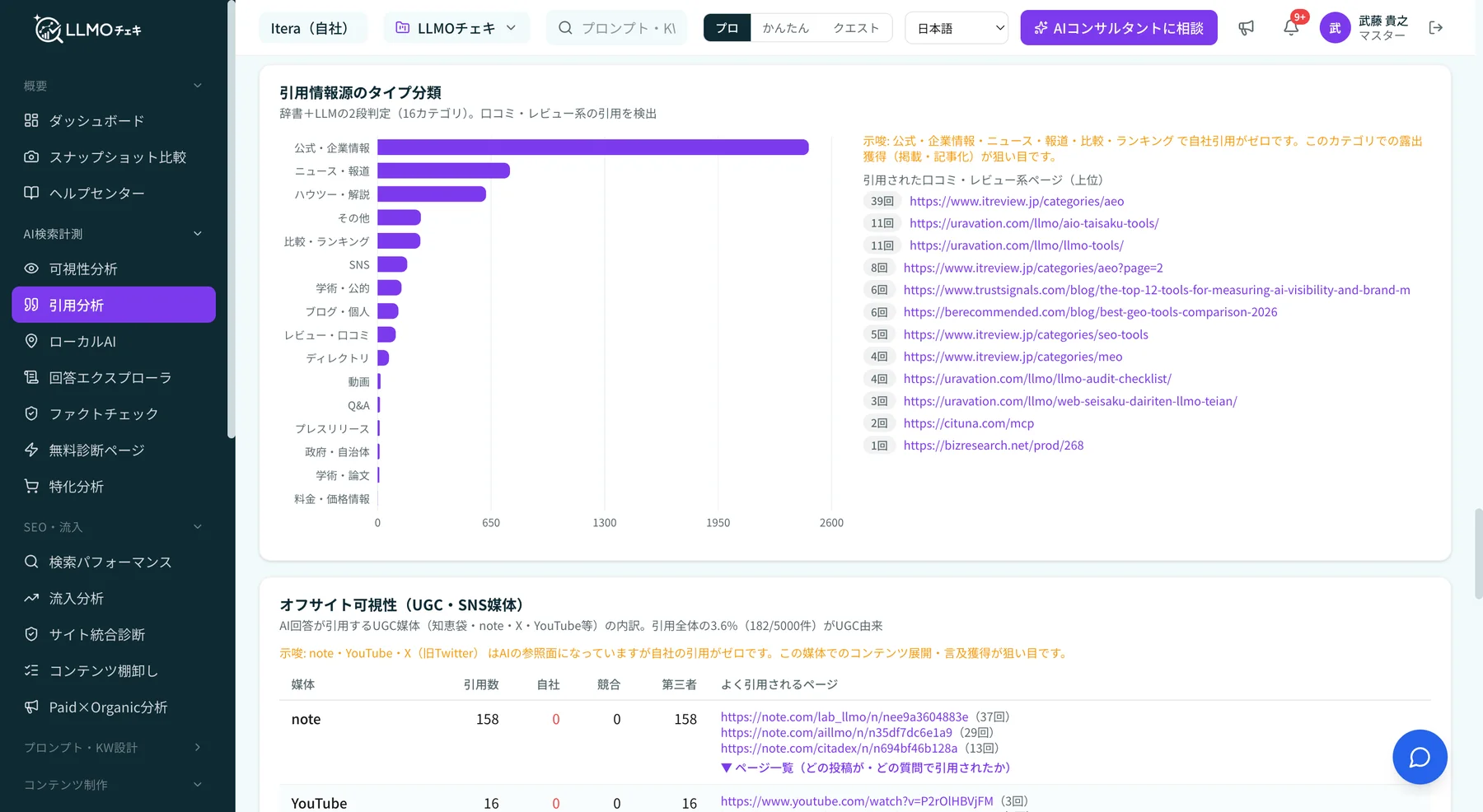1483x812 pixels.
Task: Click the sidebar vertical scrollbar
Action: pos(232,218)
